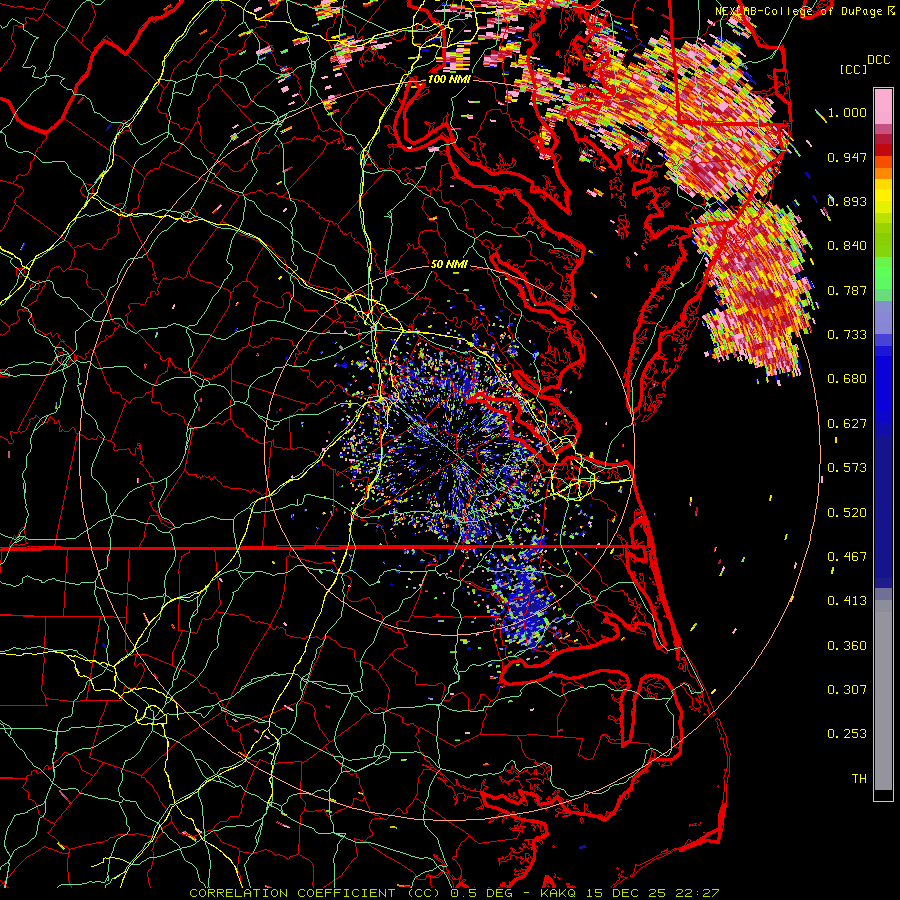Select the 0.947 value on the scale

click(847, 157)
